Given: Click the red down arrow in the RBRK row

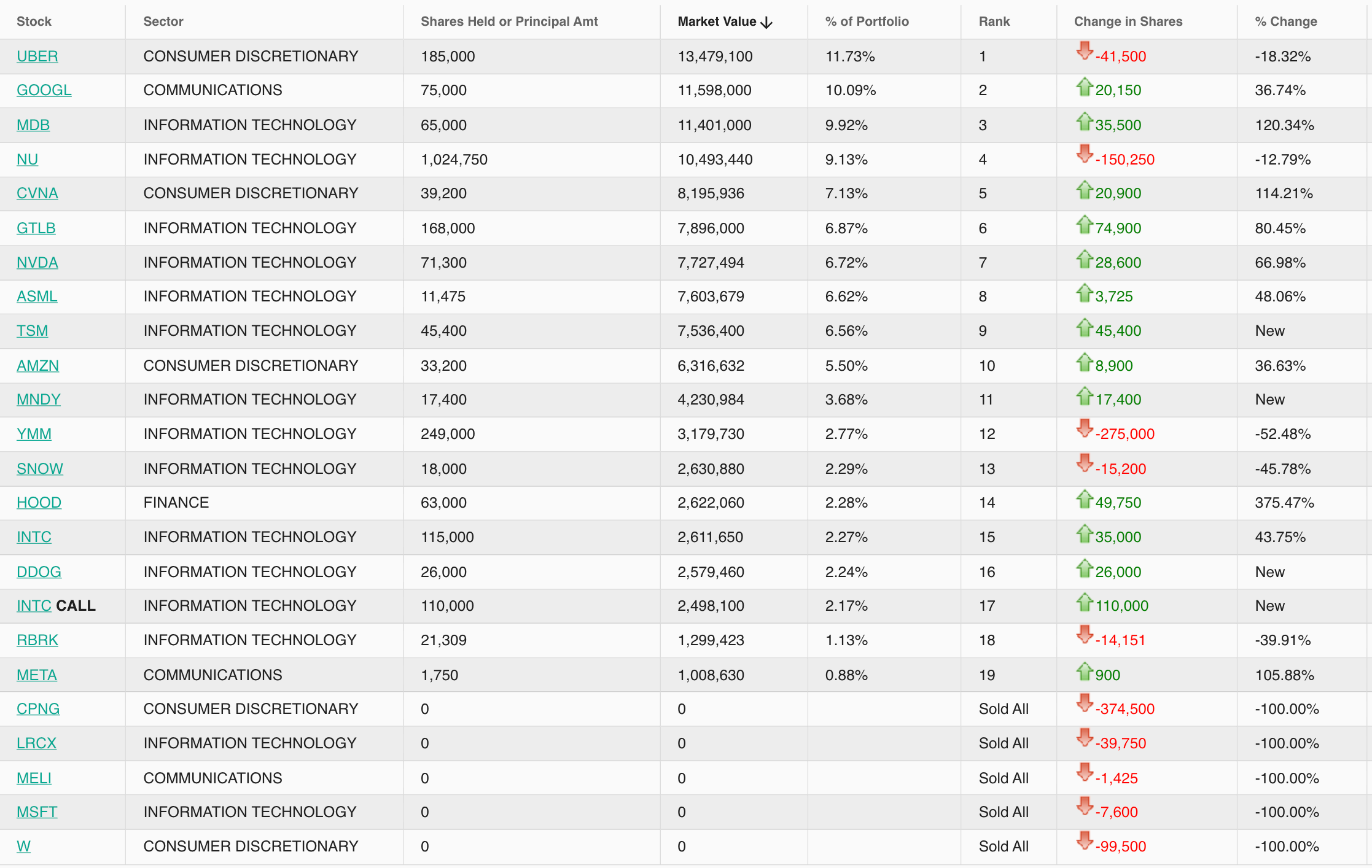Looking at the screenshot, I should point(1085,635).
